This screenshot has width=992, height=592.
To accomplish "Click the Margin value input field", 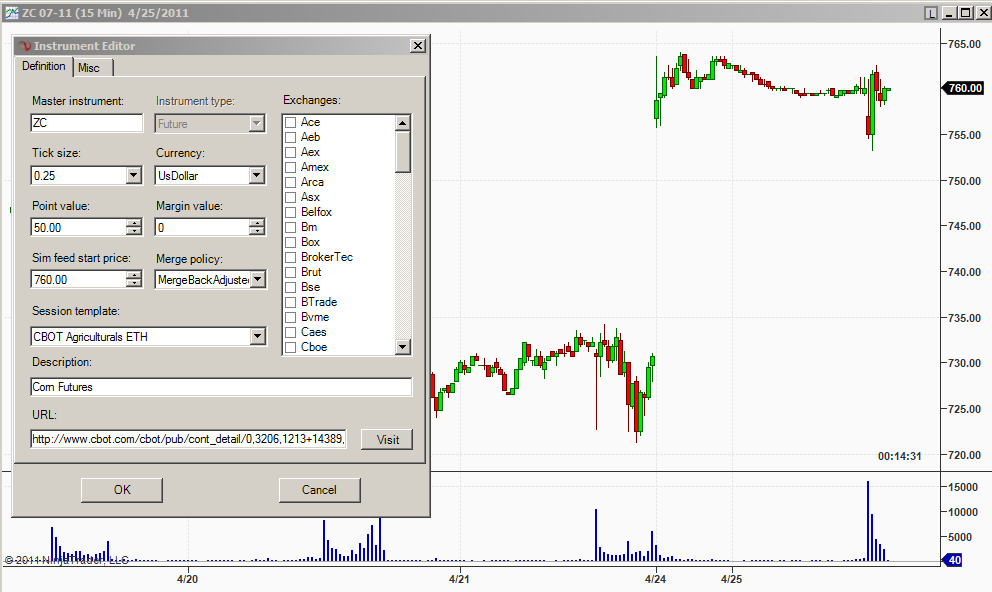I will coord(202,228).
